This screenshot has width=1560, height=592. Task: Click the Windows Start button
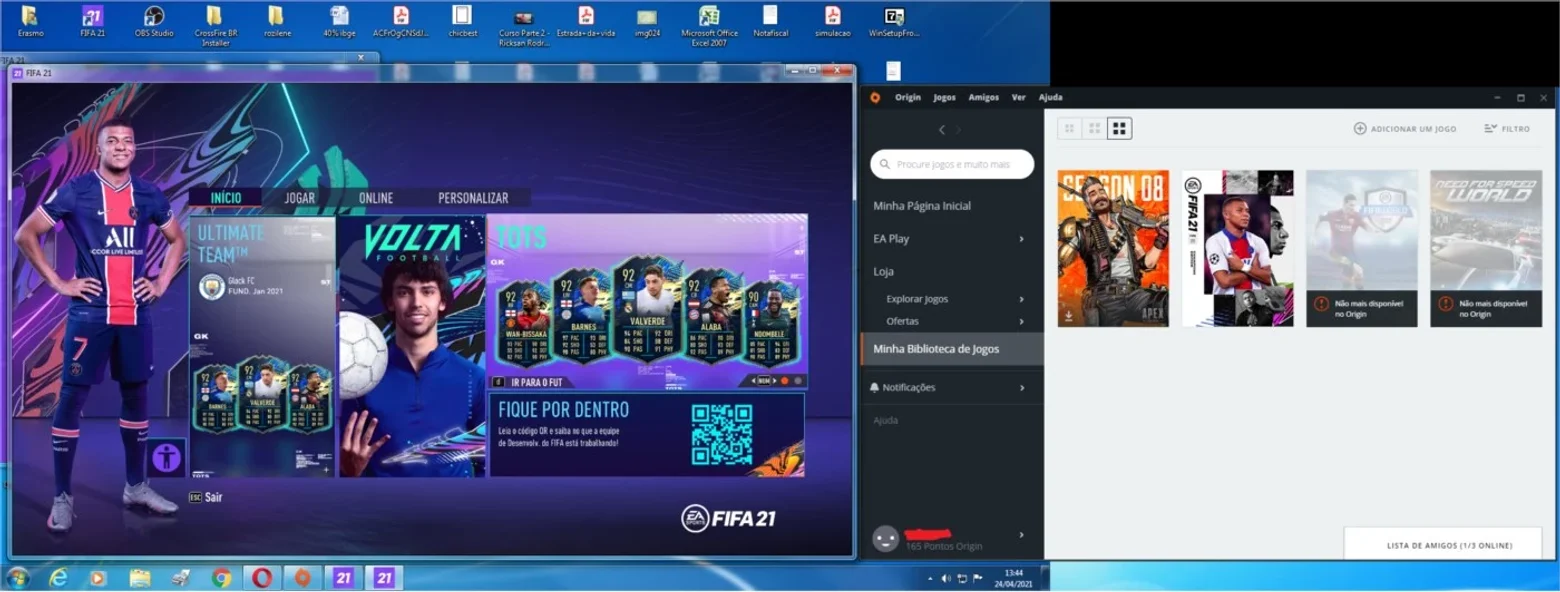tap(18, 577)
